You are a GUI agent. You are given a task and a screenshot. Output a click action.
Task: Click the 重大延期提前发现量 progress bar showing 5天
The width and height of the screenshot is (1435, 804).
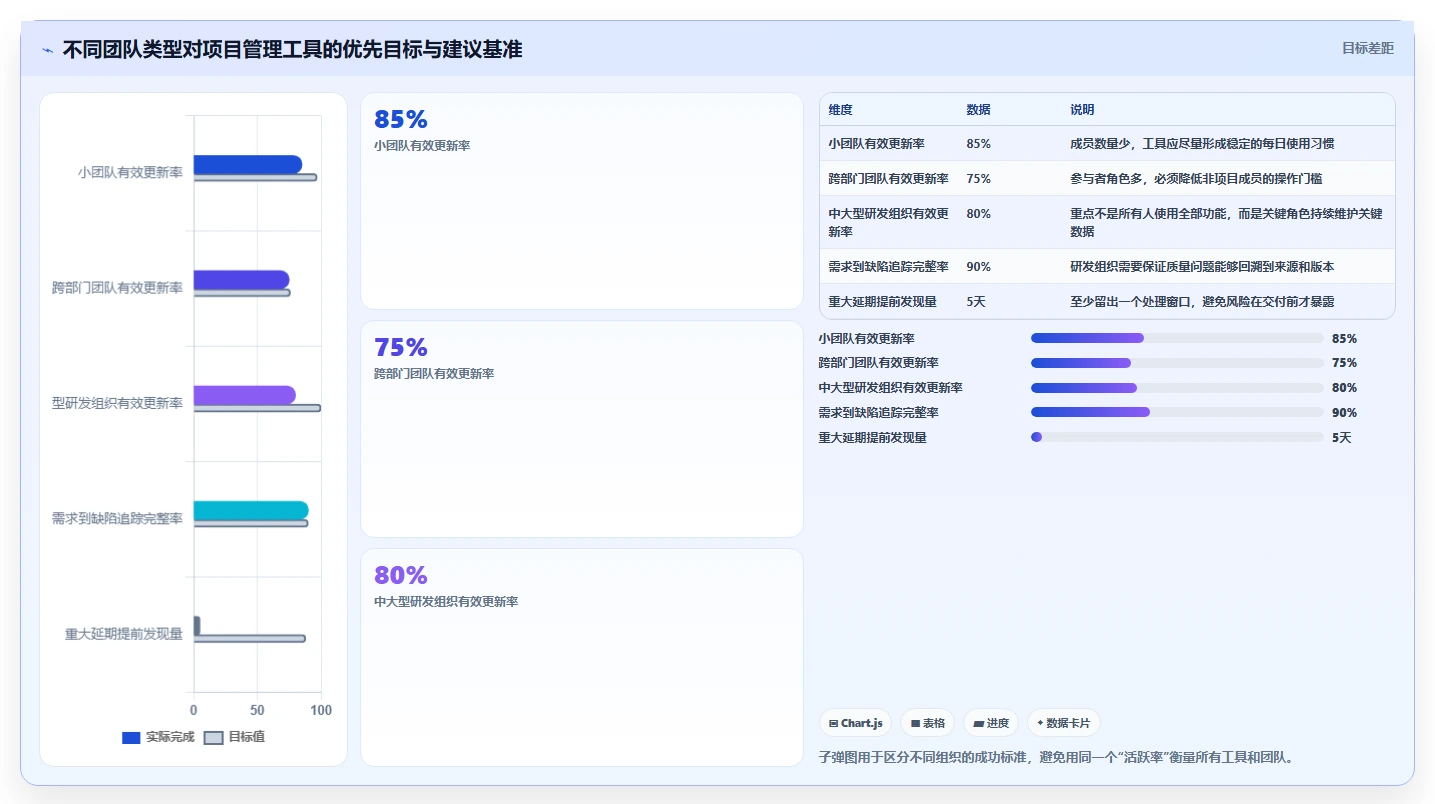(1177, 437)
